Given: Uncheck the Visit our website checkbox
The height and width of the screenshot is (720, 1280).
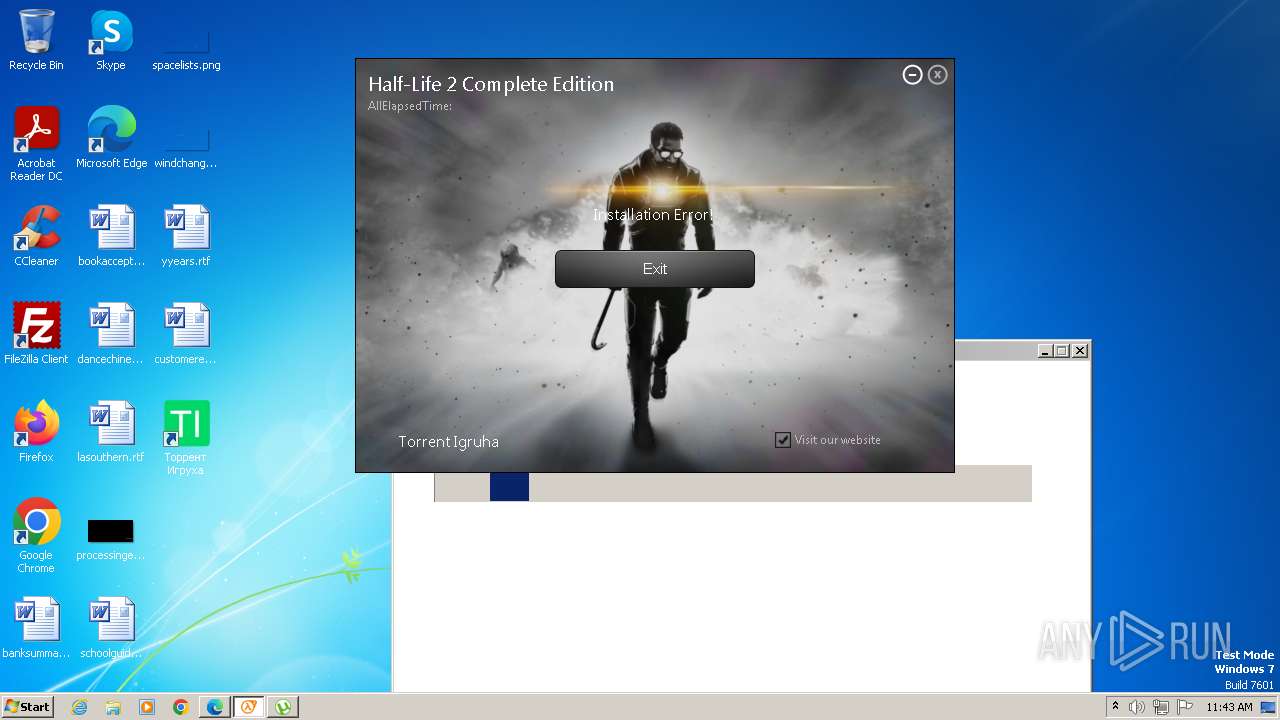Looking at the screenshot, I should [783, 440].
